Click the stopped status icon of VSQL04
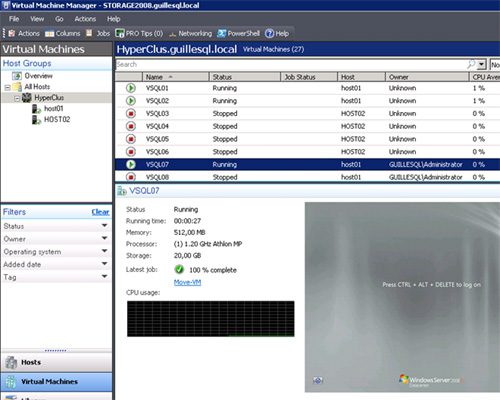Image resolution: width=500 pixels, height=400 pixels. tap(131, 126)
